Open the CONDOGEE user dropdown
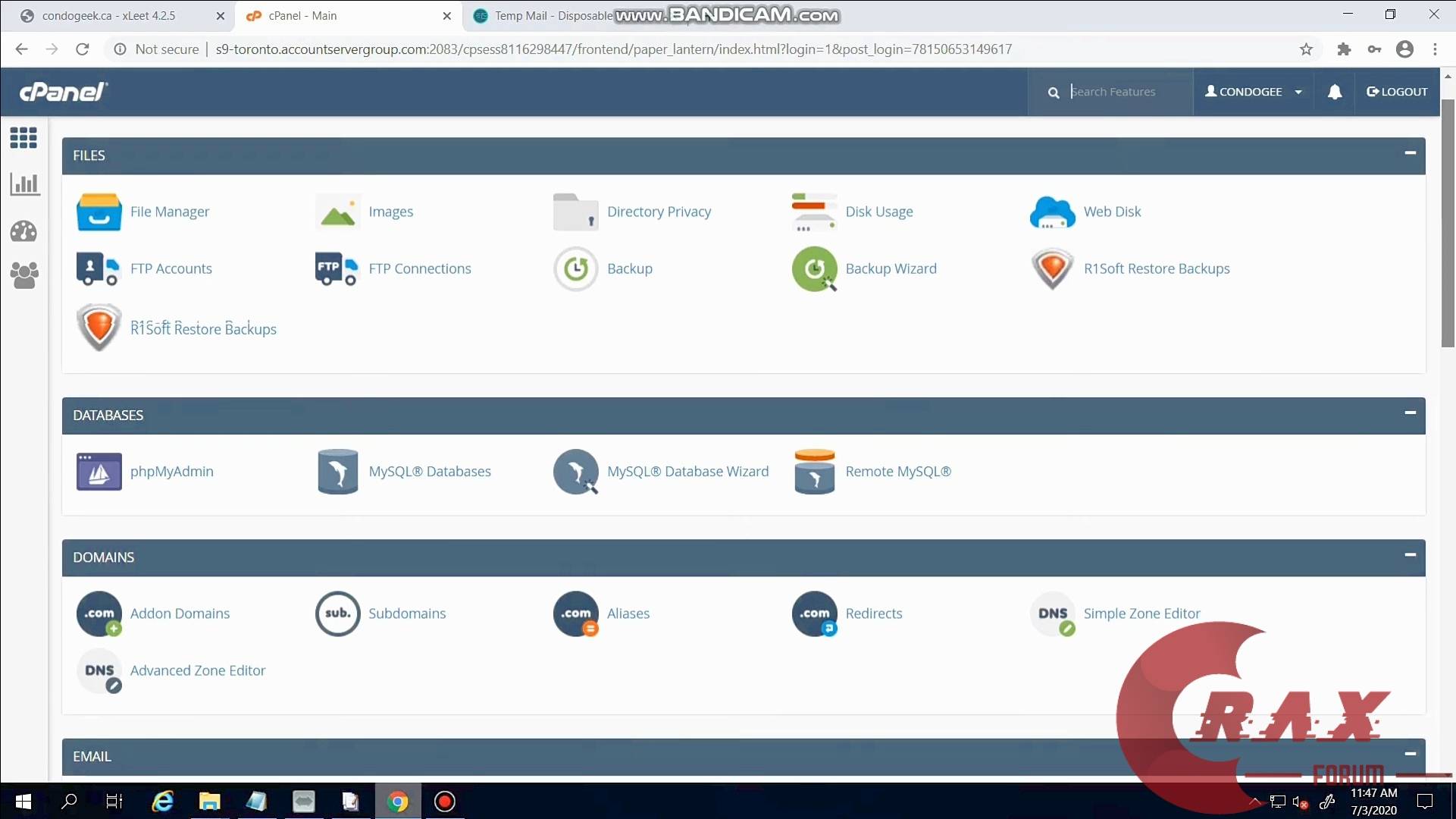This screenshot has height=819, width=1456. [x=1253, y=92]
